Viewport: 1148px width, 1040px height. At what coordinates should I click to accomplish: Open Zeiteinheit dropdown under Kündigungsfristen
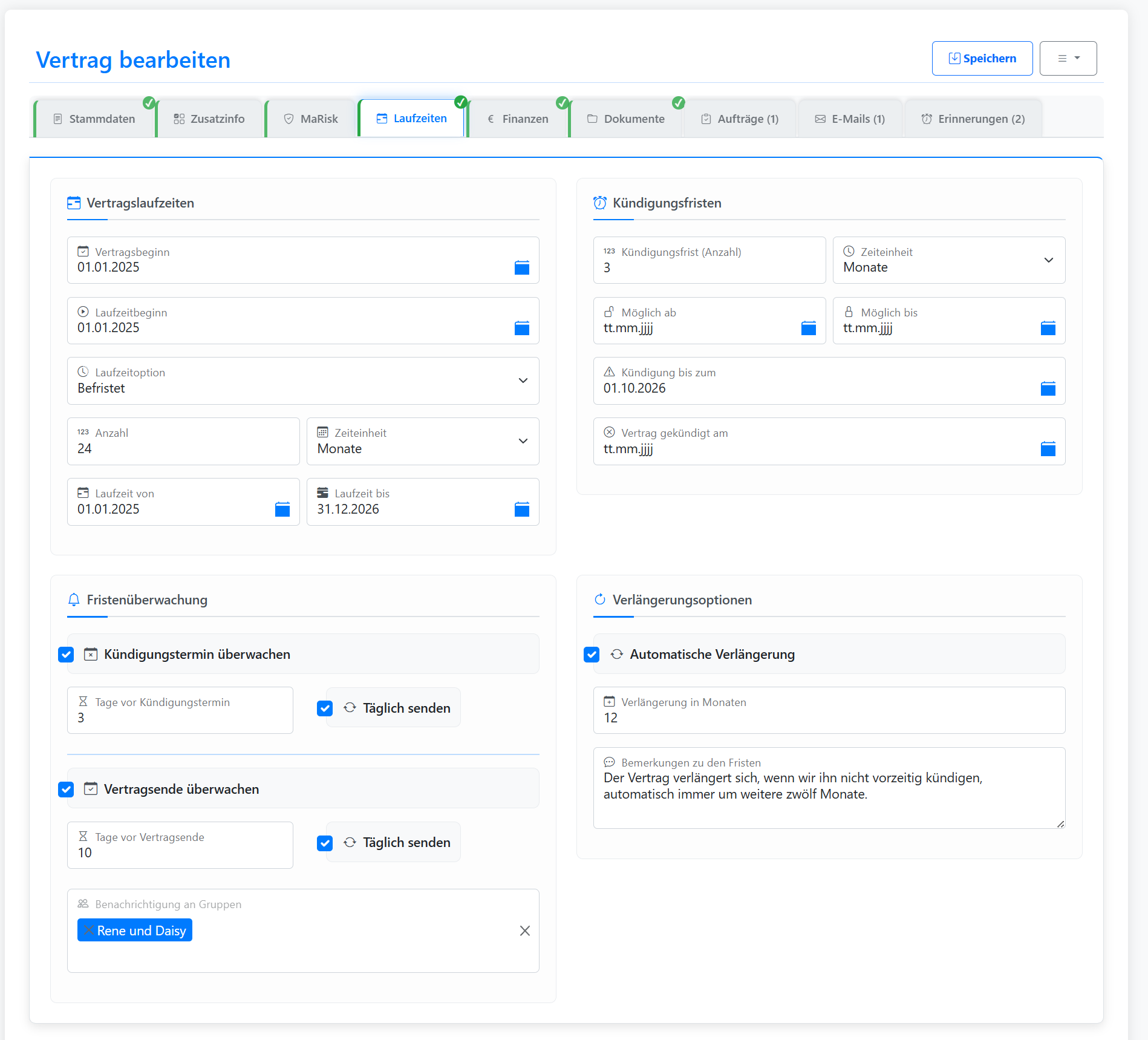1048,260
